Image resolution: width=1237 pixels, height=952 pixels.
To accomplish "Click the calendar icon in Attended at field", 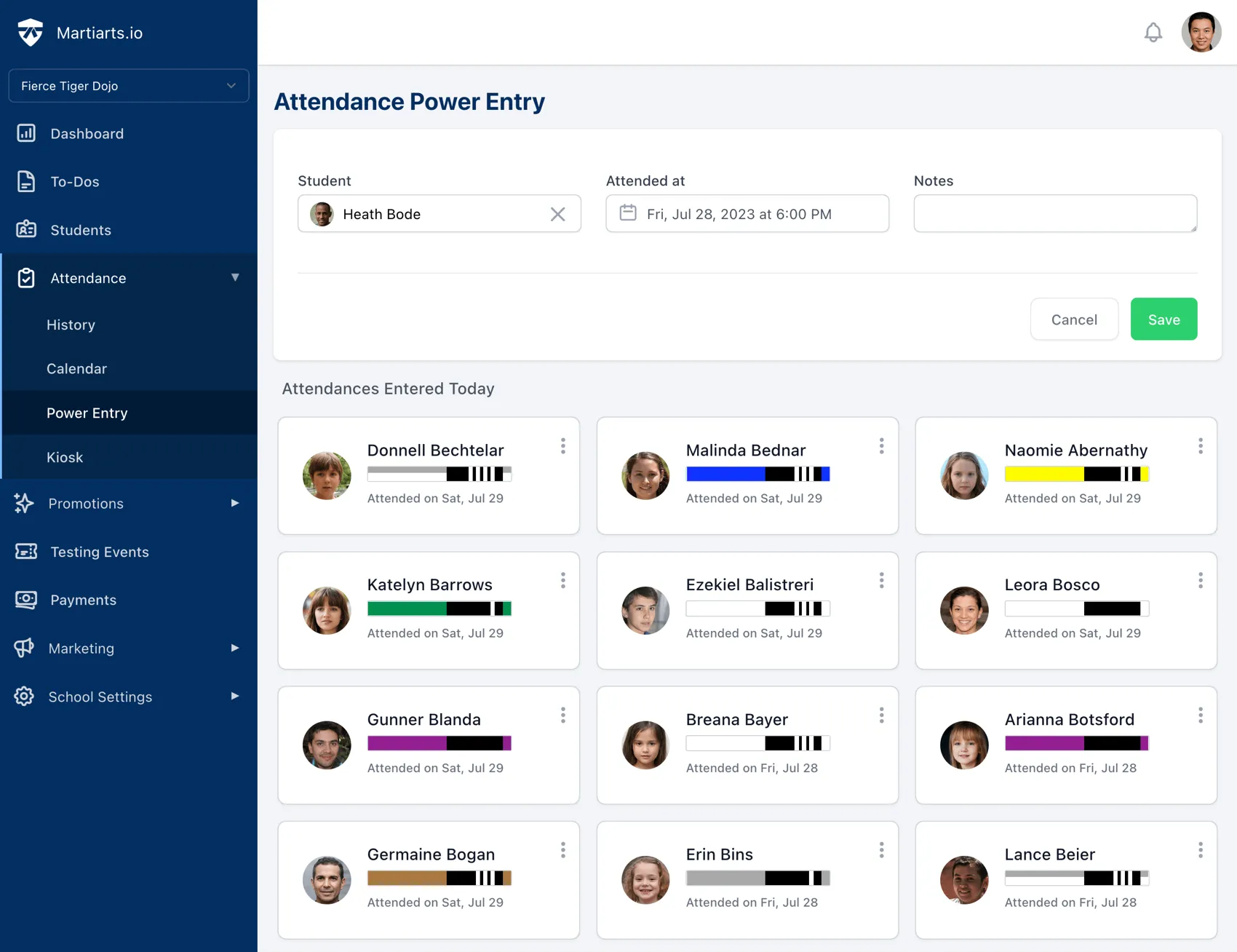I will click(628, 213).
